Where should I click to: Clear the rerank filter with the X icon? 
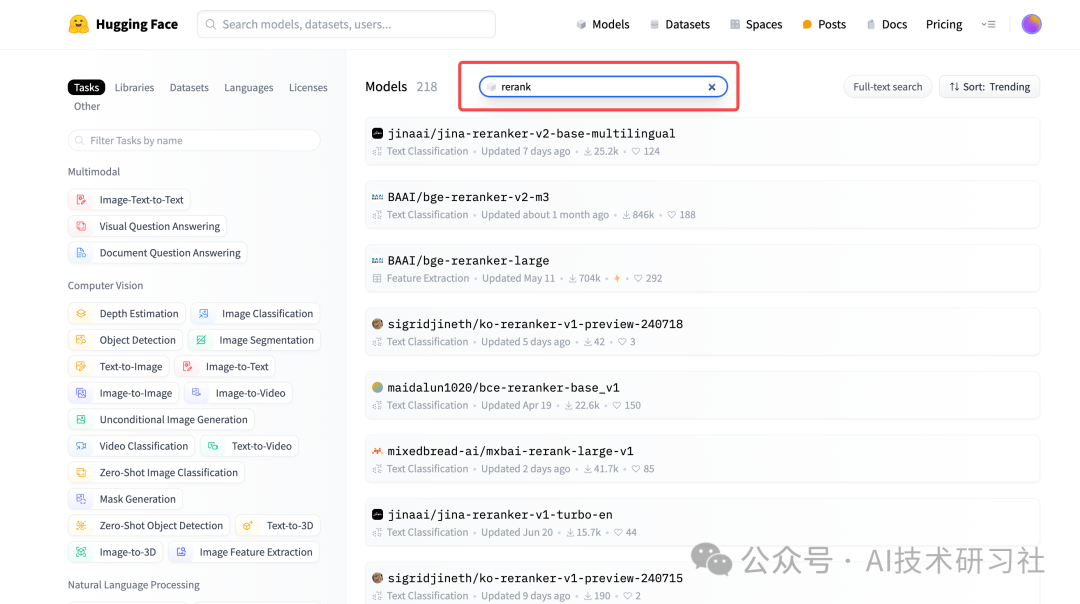pyautogui.click(x=712, y=87)
